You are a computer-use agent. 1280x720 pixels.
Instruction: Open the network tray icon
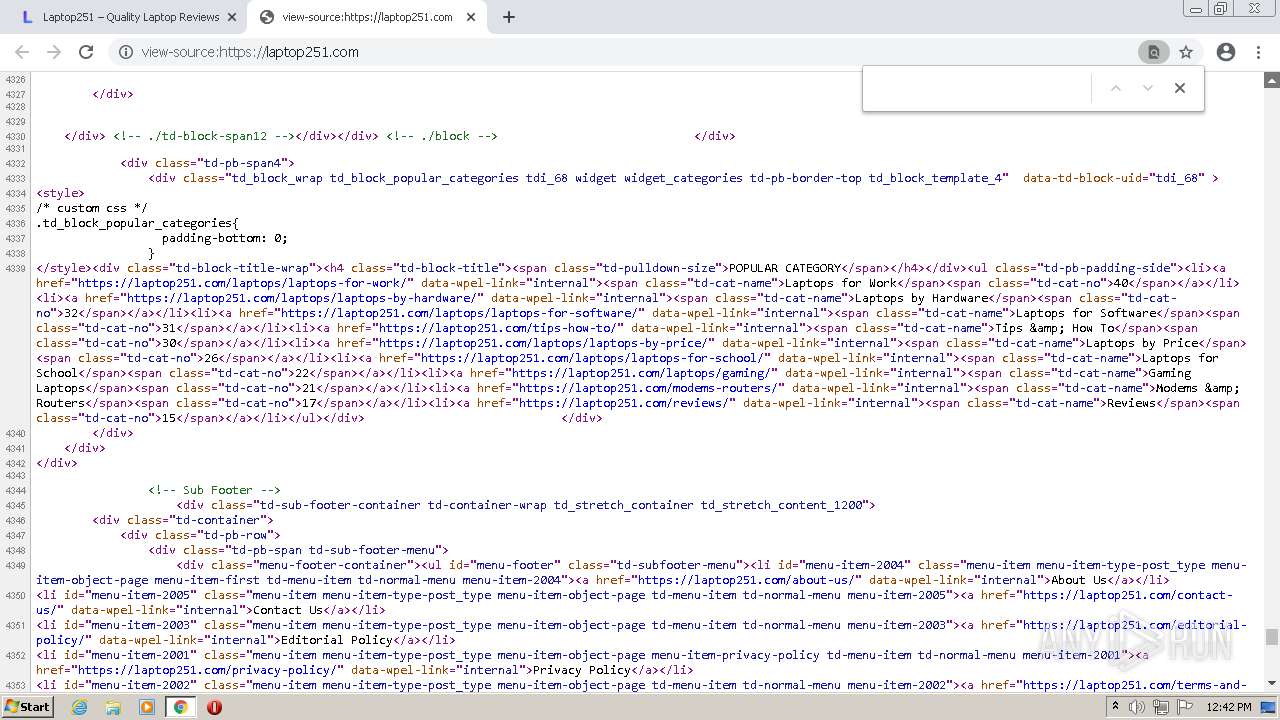(x=1161, y=707)
